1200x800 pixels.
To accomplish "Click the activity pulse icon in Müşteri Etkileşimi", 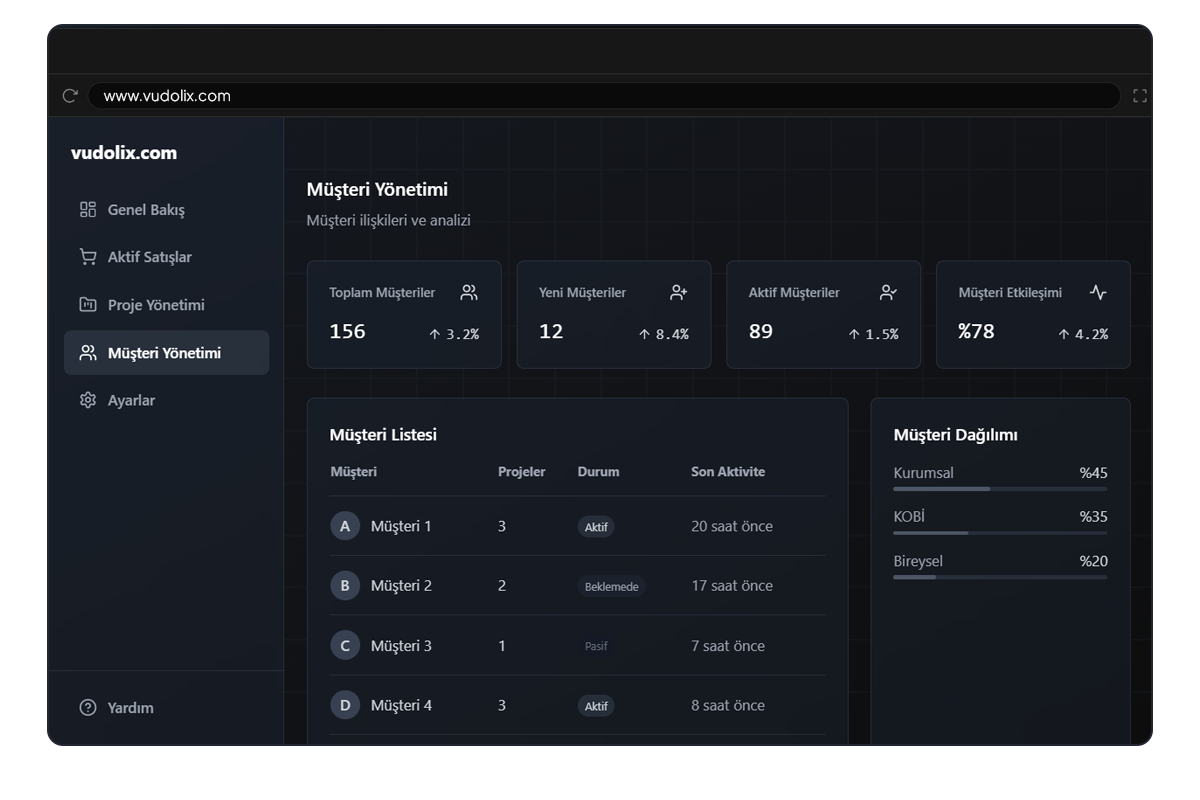I will [1098, 293].
